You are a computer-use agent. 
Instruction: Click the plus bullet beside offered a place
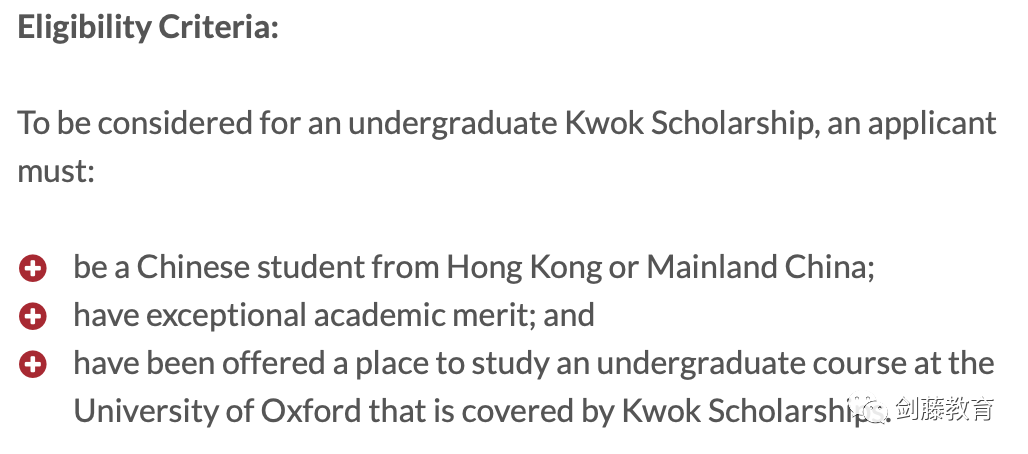(x=32, y=365)
